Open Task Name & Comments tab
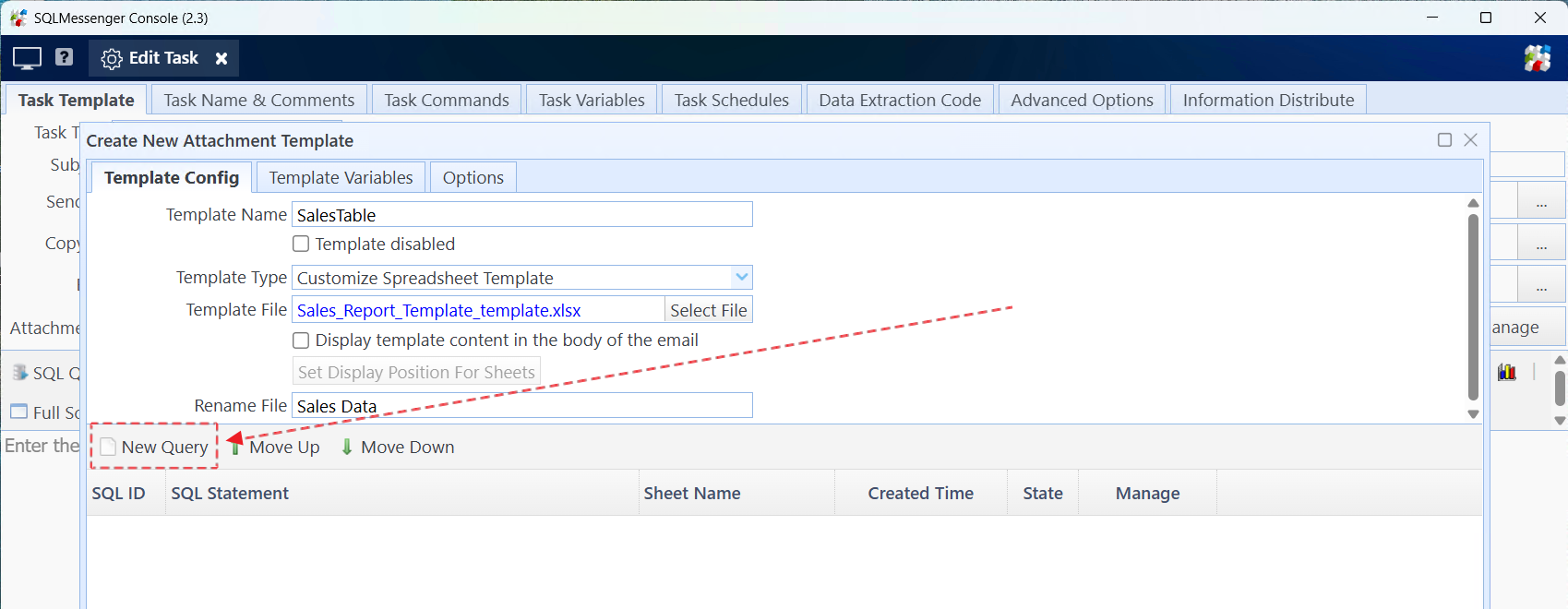The image size is (1568, 609). 259,100
